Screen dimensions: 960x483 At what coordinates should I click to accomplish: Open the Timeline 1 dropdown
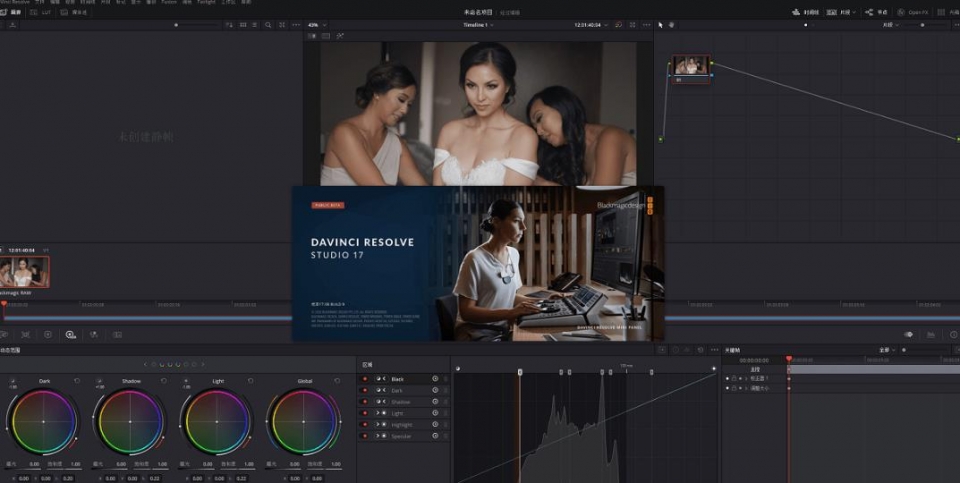478,25
